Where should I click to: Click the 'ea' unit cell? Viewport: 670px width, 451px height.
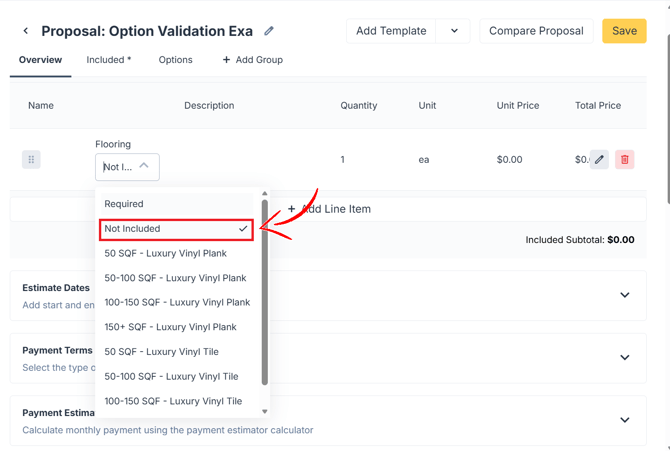coord(423,160)
